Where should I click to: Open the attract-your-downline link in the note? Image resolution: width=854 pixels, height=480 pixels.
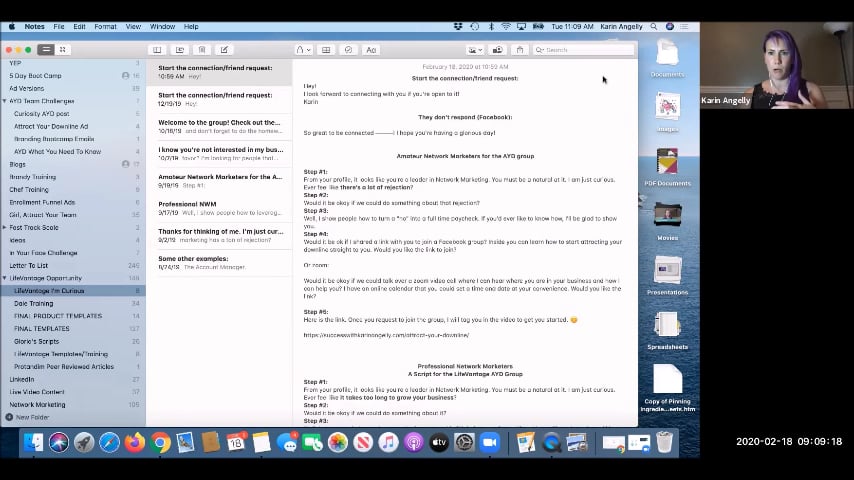[386, 335]
